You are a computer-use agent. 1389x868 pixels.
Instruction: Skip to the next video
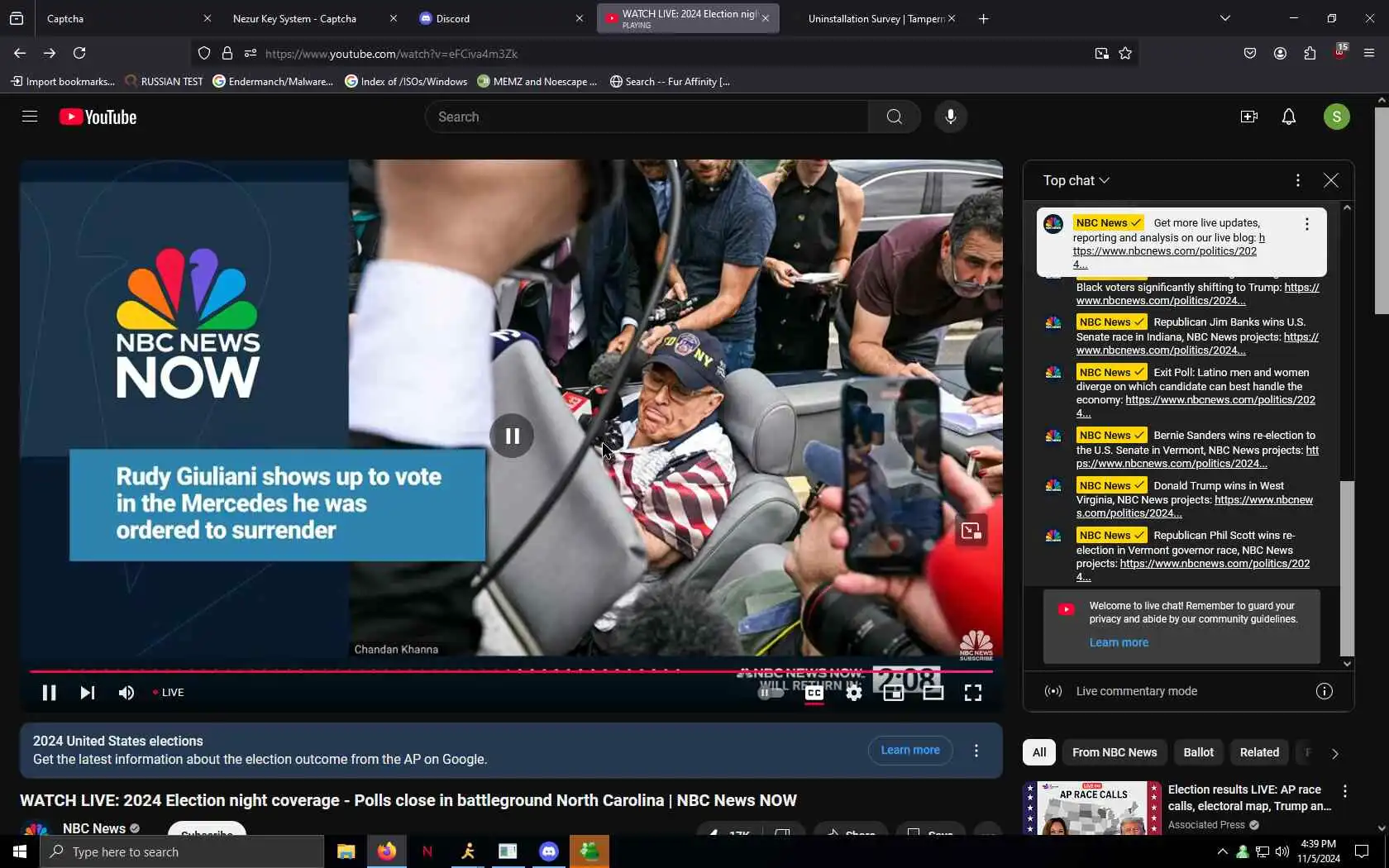(87, 693)
